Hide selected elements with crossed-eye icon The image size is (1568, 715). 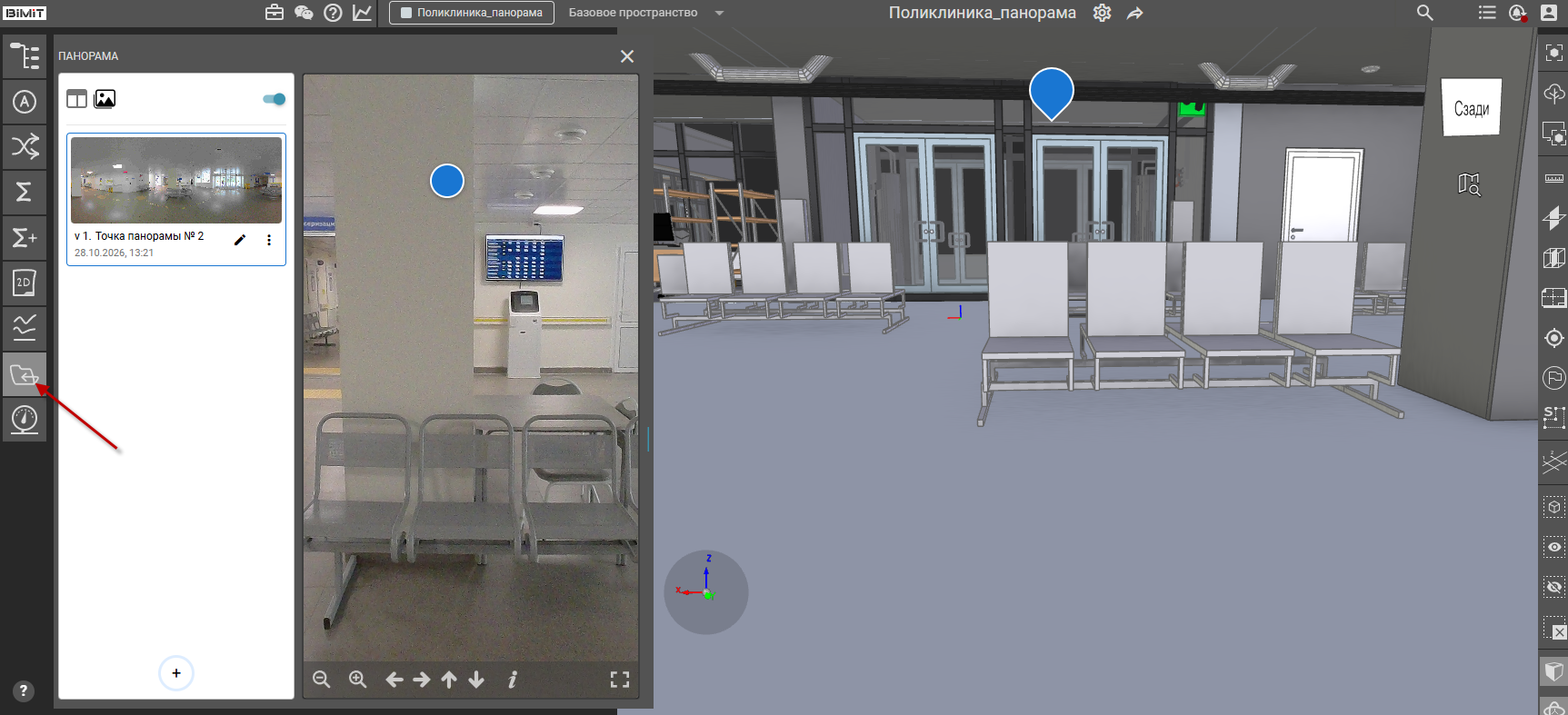tap(1554, 588)
